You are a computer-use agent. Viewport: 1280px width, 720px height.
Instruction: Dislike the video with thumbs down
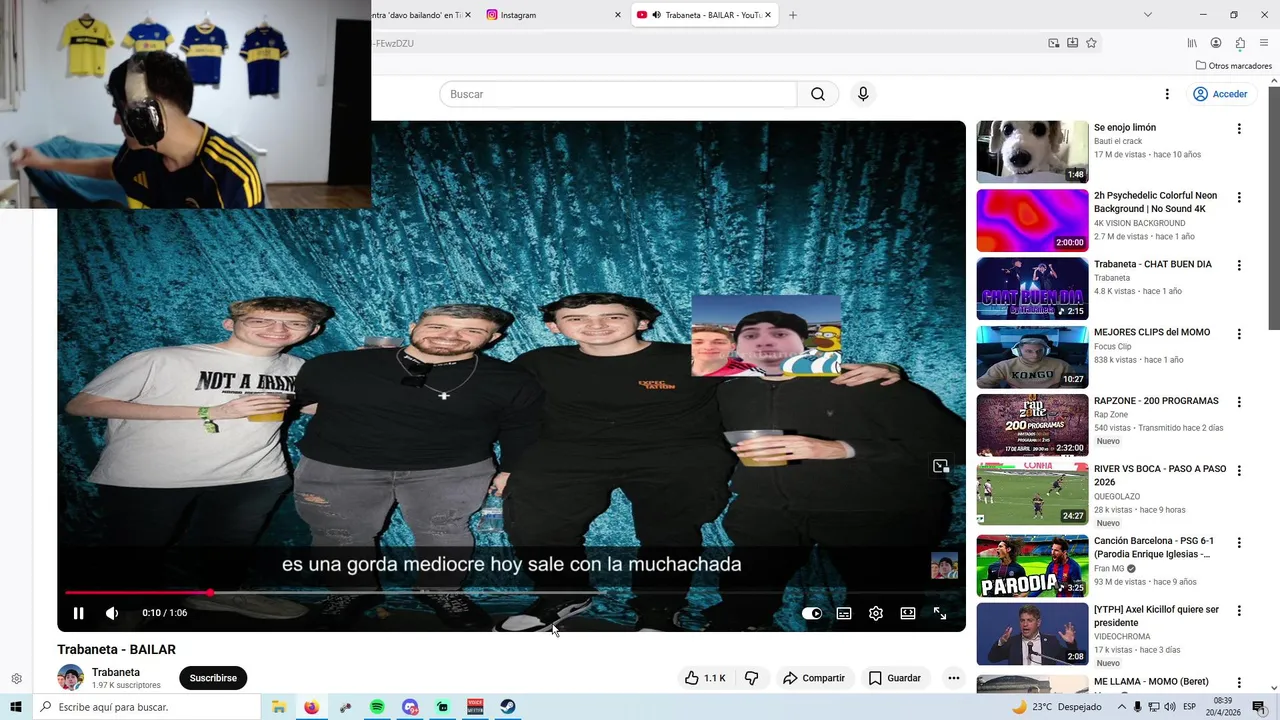point(751,678)
